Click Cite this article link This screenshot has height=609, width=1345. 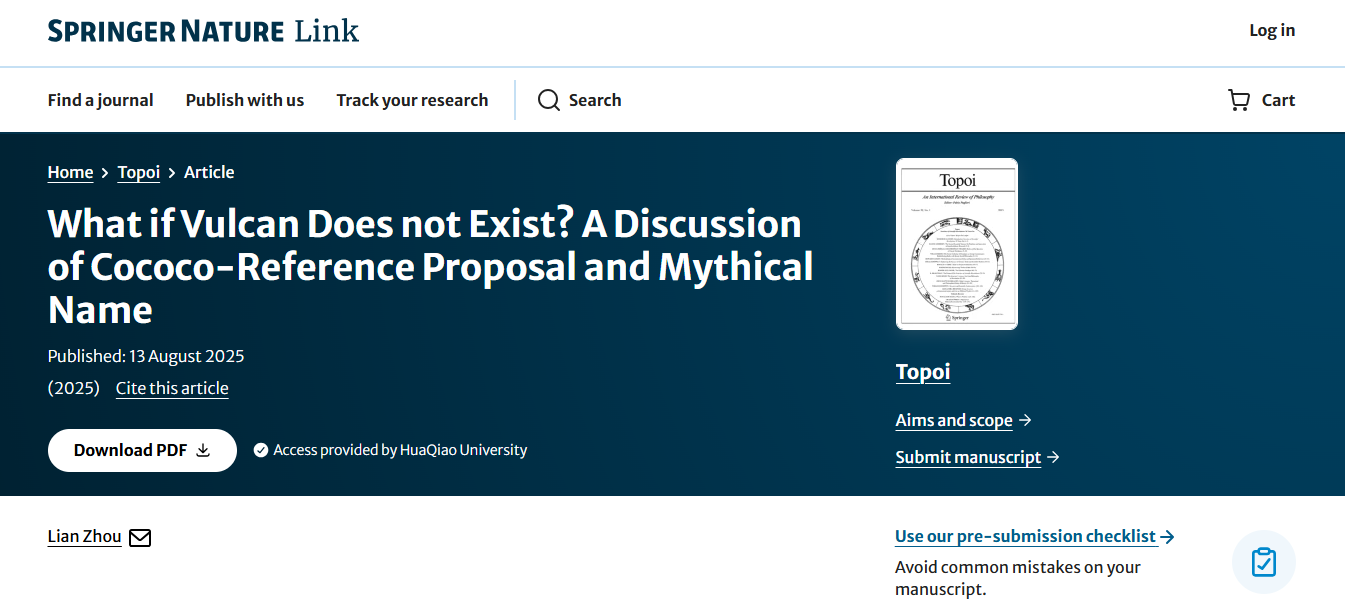pyautogui.click(x=172, y=388)
